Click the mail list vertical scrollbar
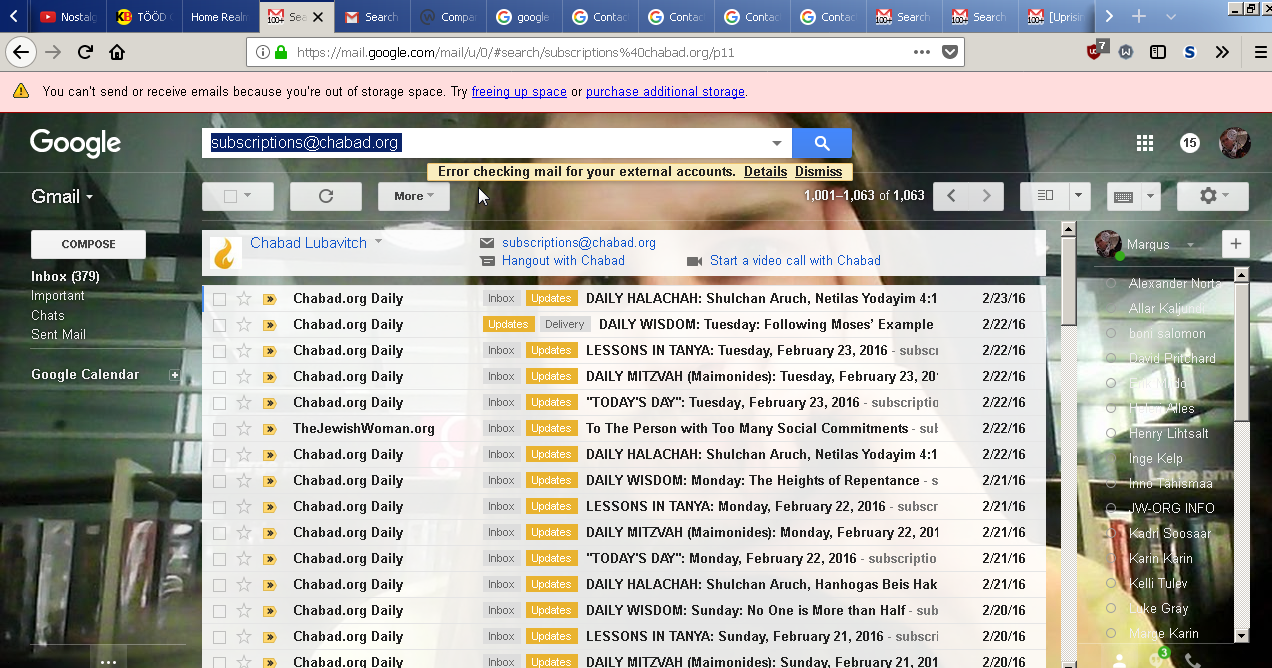The image size is (1272, 668). click(x=1068, y=281)
